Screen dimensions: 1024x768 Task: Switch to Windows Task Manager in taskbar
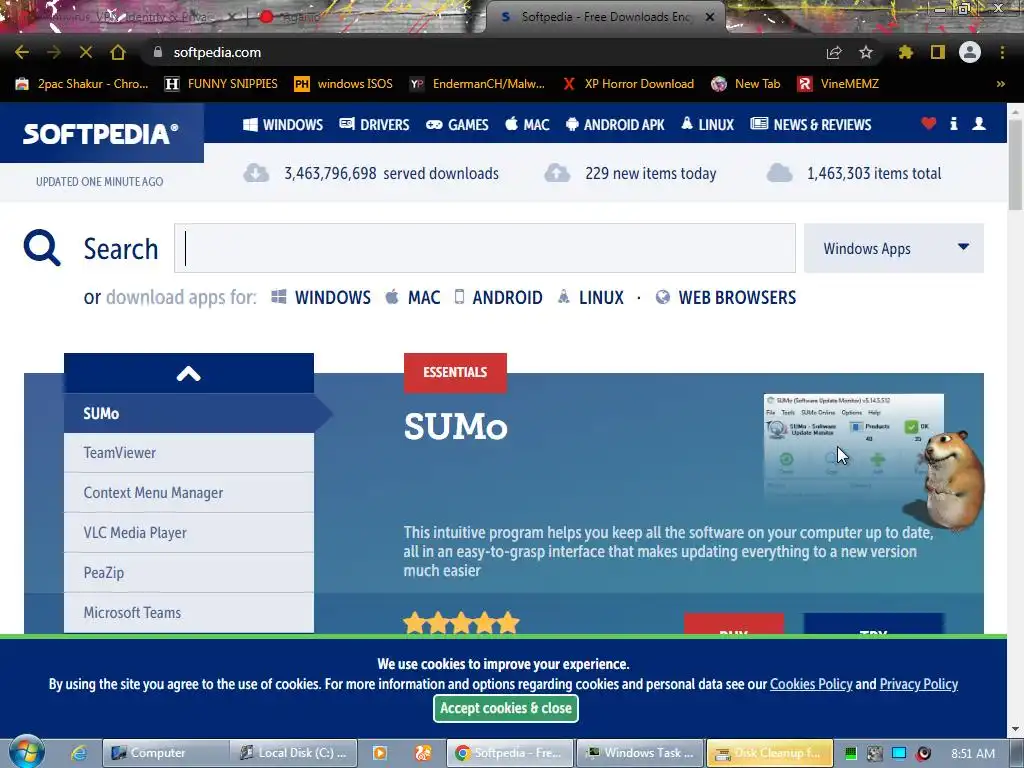pyautogui.click(x=640, y=753)
